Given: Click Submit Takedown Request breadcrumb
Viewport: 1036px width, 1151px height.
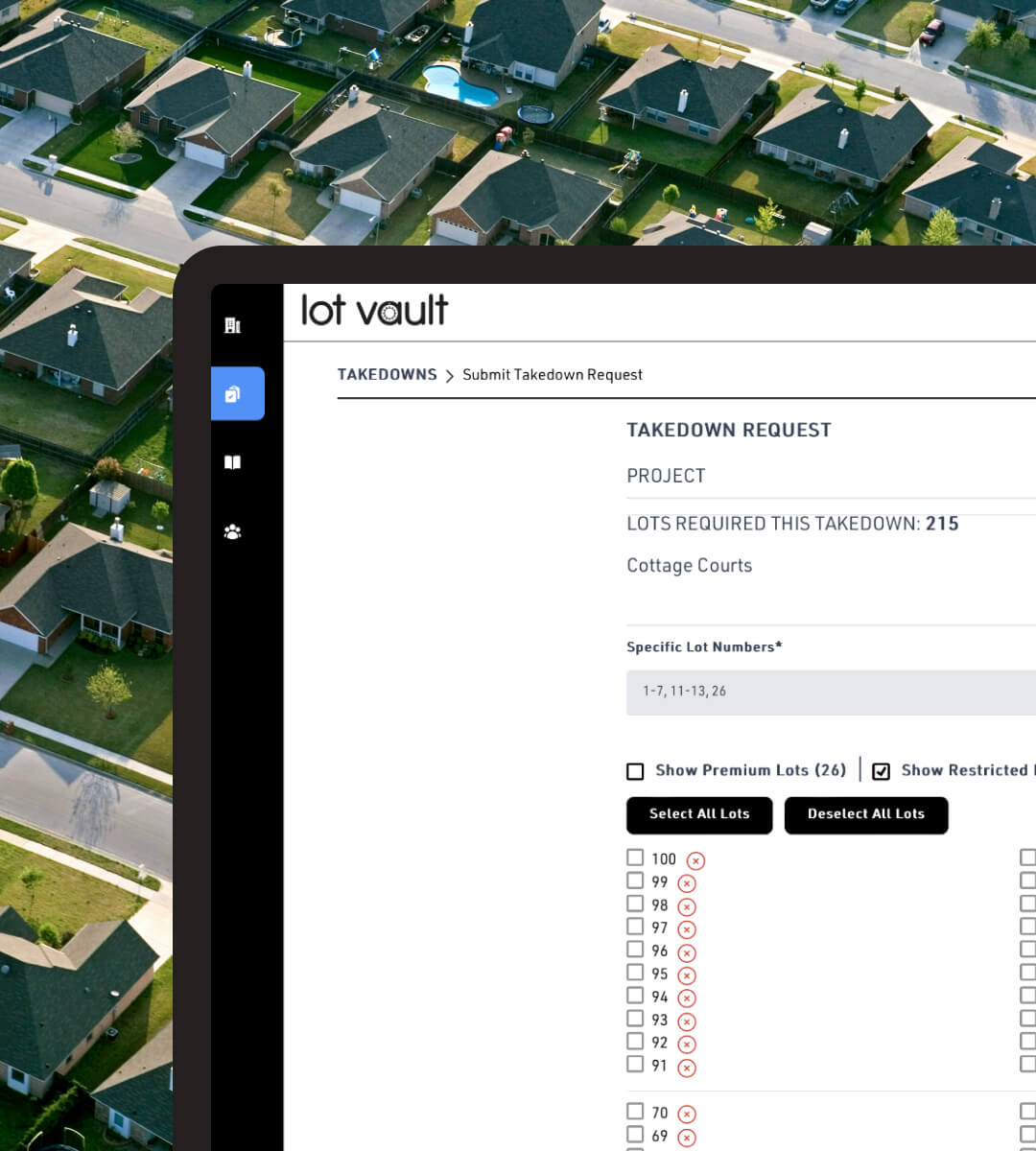Looking at the screenshot, I should point(553,375).
